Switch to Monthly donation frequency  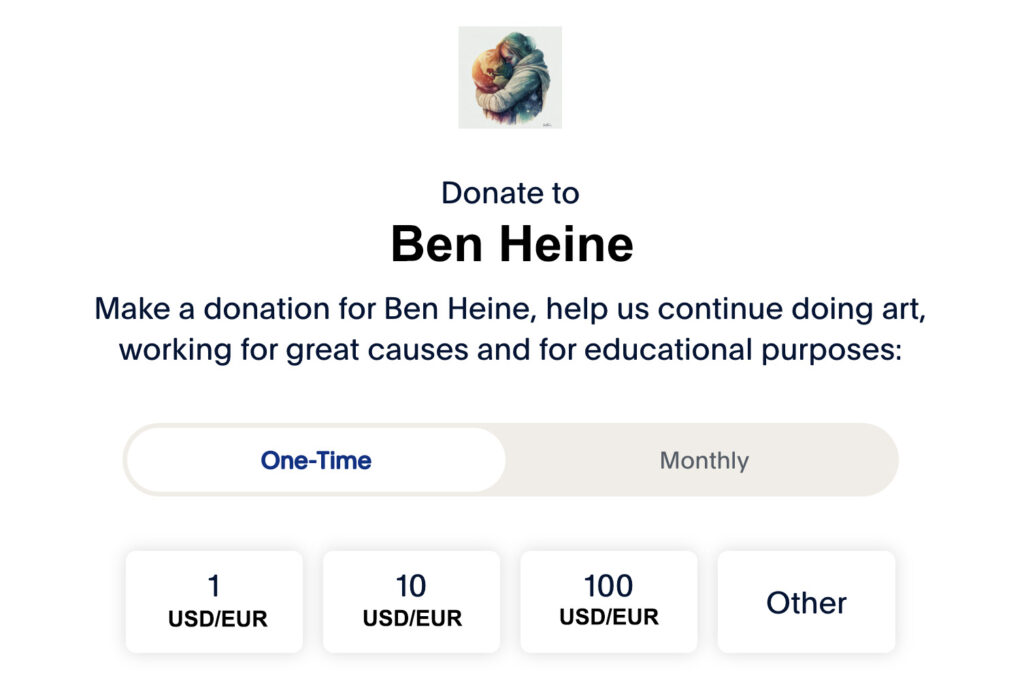[x=704, y=461]
